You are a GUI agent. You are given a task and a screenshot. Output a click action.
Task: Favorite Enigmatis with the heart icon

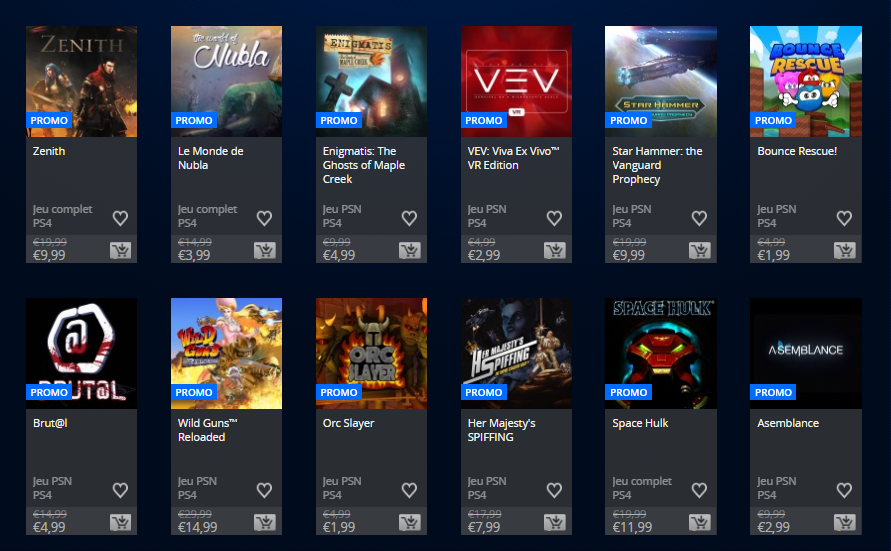[410, 218]
